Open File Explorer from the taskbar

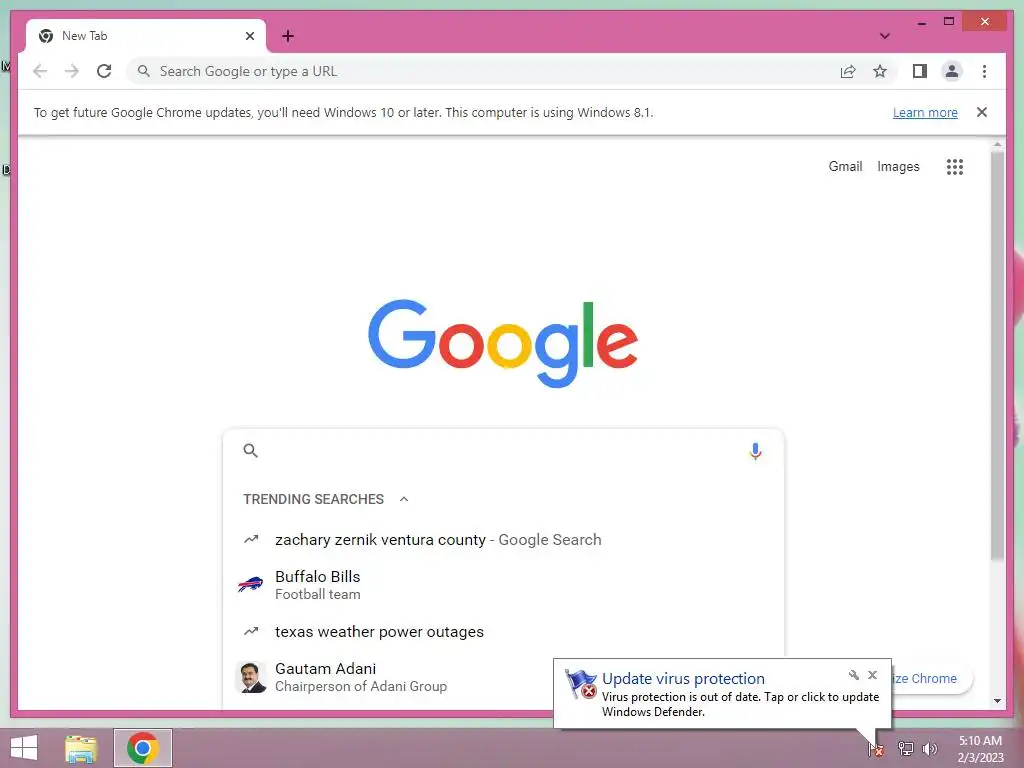(81, 748)
